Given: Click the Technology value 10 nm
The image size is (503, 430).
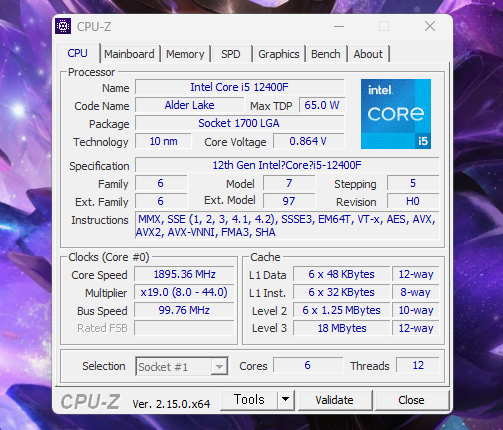Looking at the screenshot, I should point(163,141).
